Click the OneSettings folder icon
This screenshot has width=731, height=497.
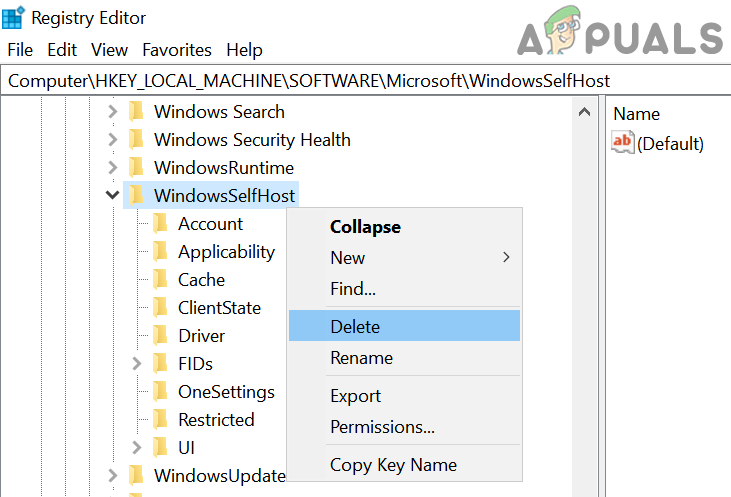point(160,392)
